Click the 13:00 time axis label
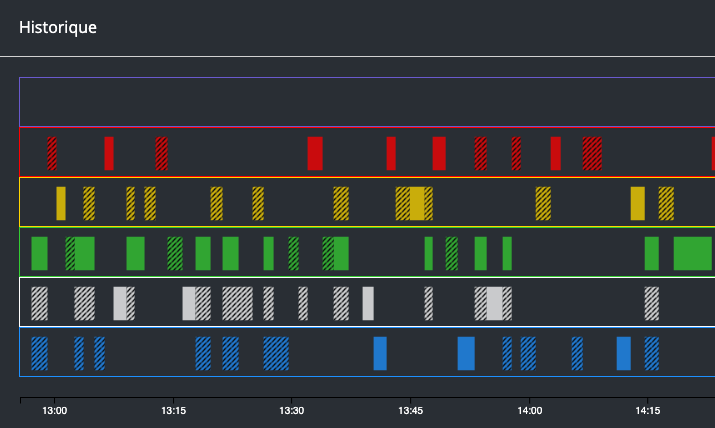The width and height of the screenshot is (715, 428). tap(55, 411)
